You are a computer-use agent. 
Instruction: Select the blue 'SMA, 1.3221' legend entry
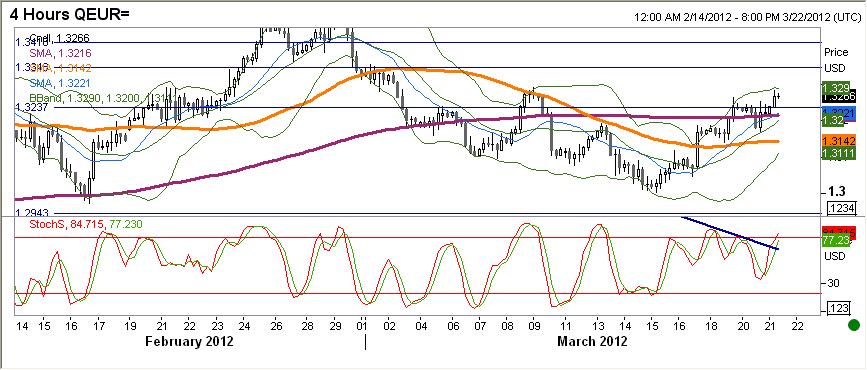click(x=60, y=83)
